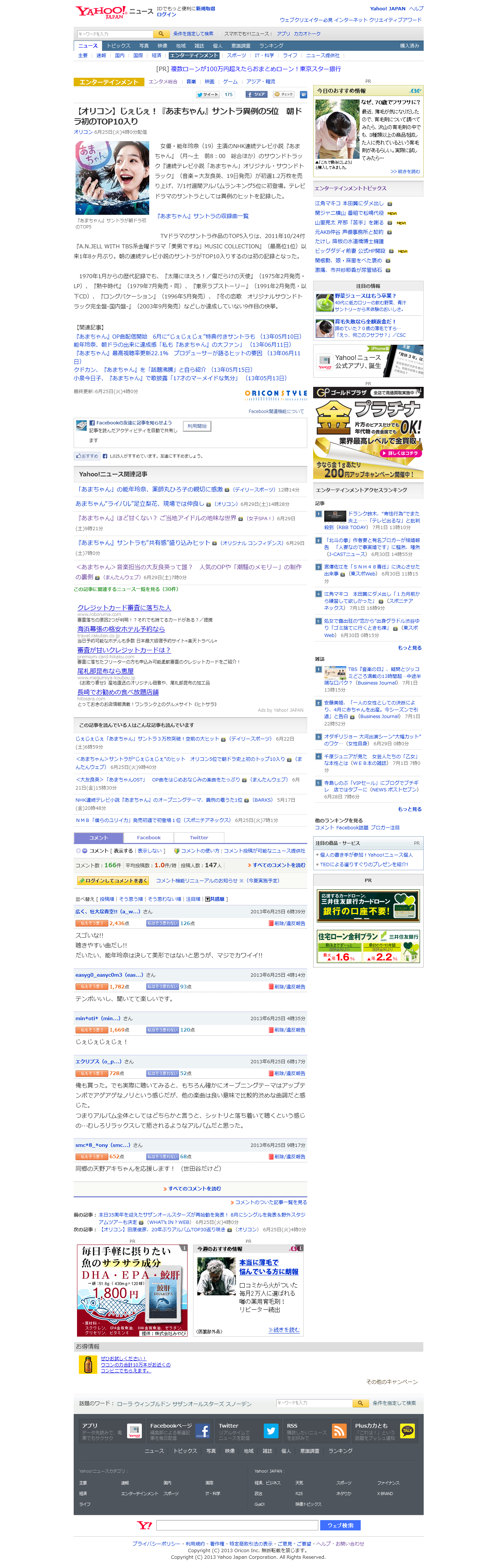Open トピックス in top navigation
The width and height of the screenshot is (497, 1568).
pyautogui.click(x=119, y=46)
